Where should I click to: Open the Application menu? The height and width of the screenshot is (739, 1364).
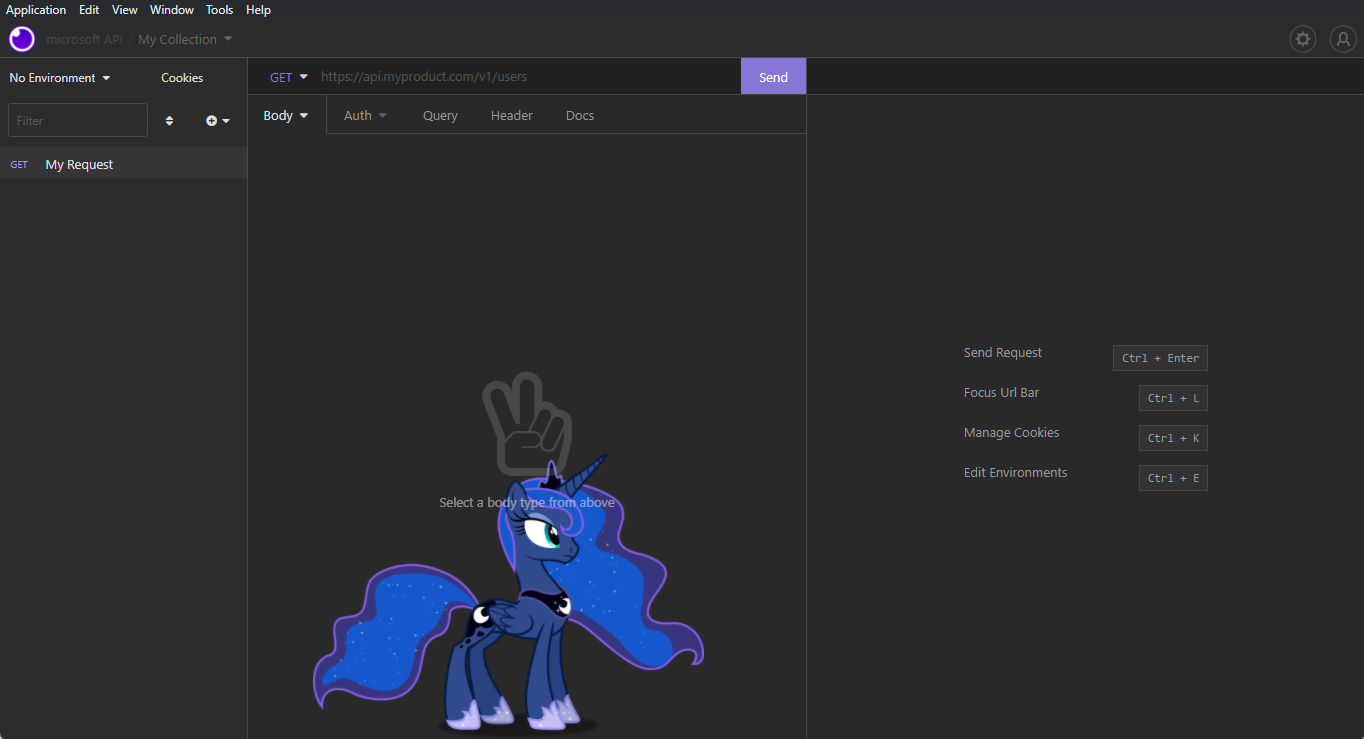point(36,10)
